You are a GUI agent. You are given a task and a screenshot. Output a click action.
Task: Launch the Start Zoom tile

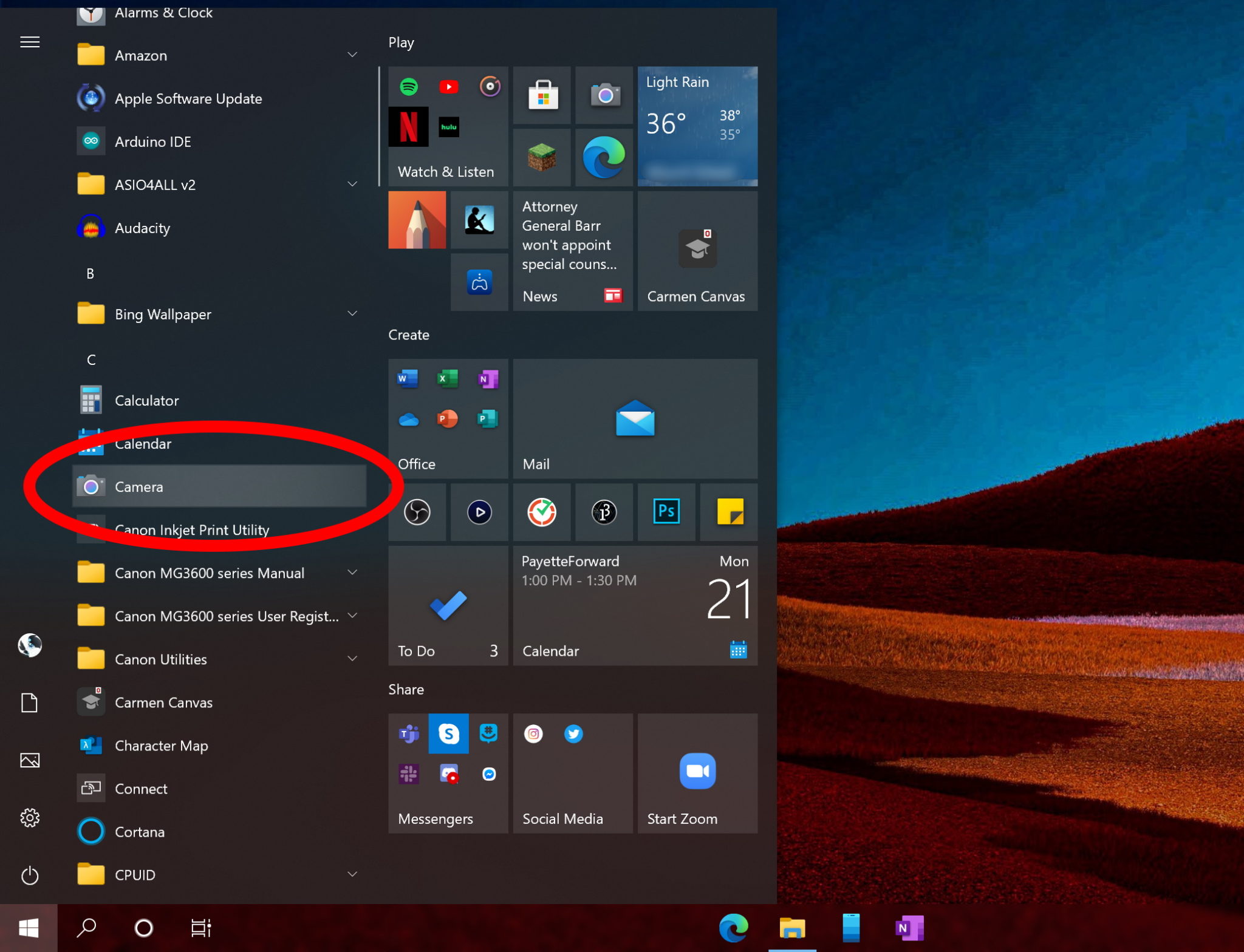[697, 772]
